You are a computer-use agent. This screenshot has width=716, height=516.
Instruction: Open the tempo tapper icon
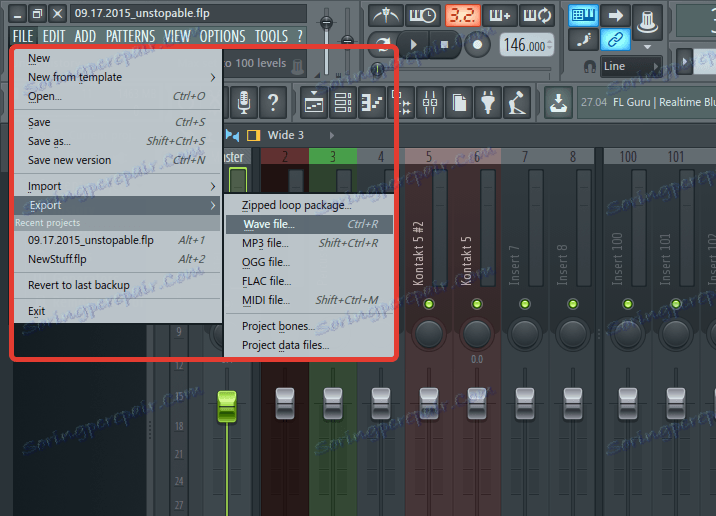tap(517, 102)
